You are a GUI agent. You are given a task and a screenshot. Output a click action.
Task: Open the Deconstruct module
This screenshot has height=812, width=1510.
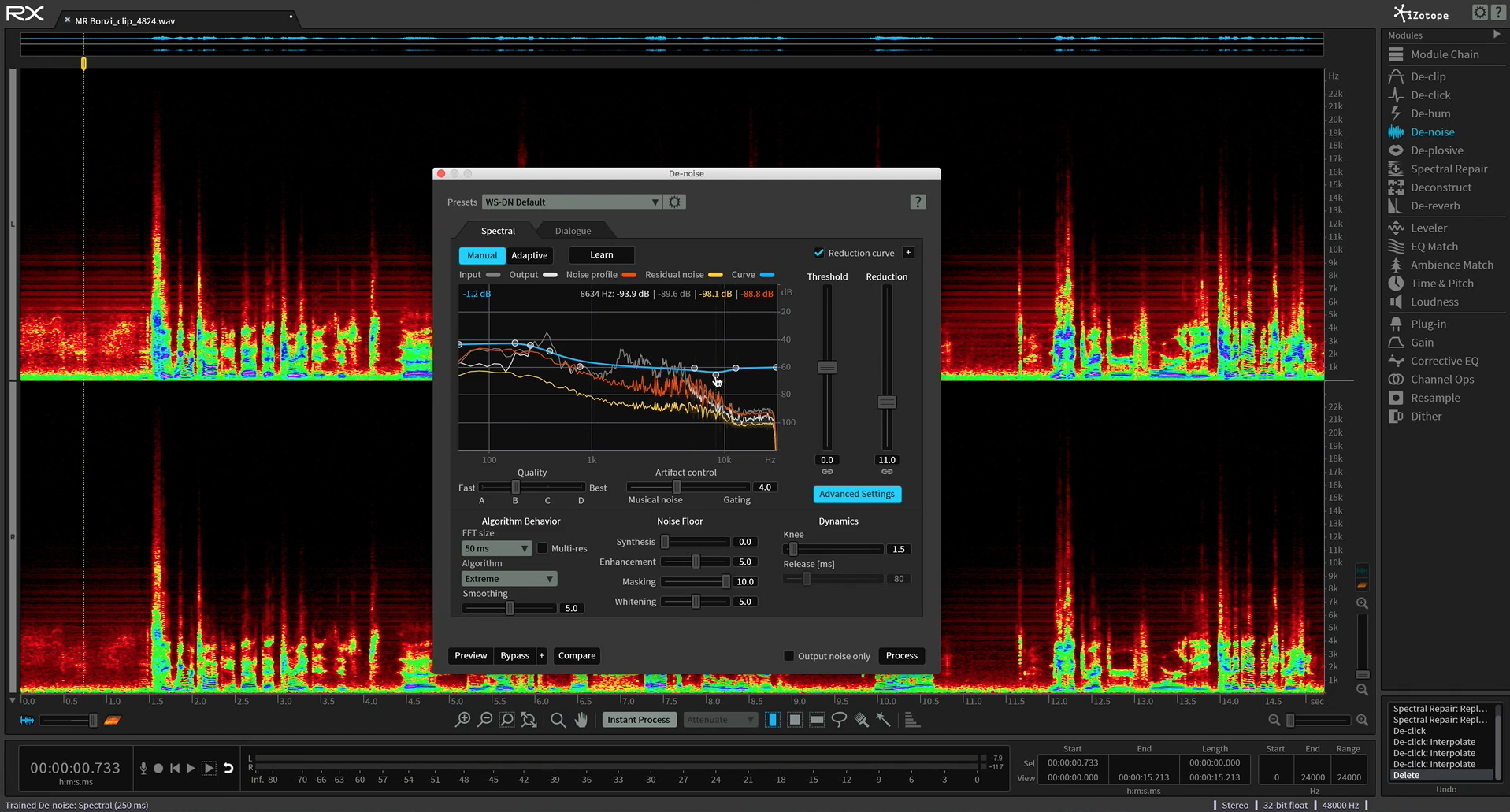click(x=1440, y=187)
